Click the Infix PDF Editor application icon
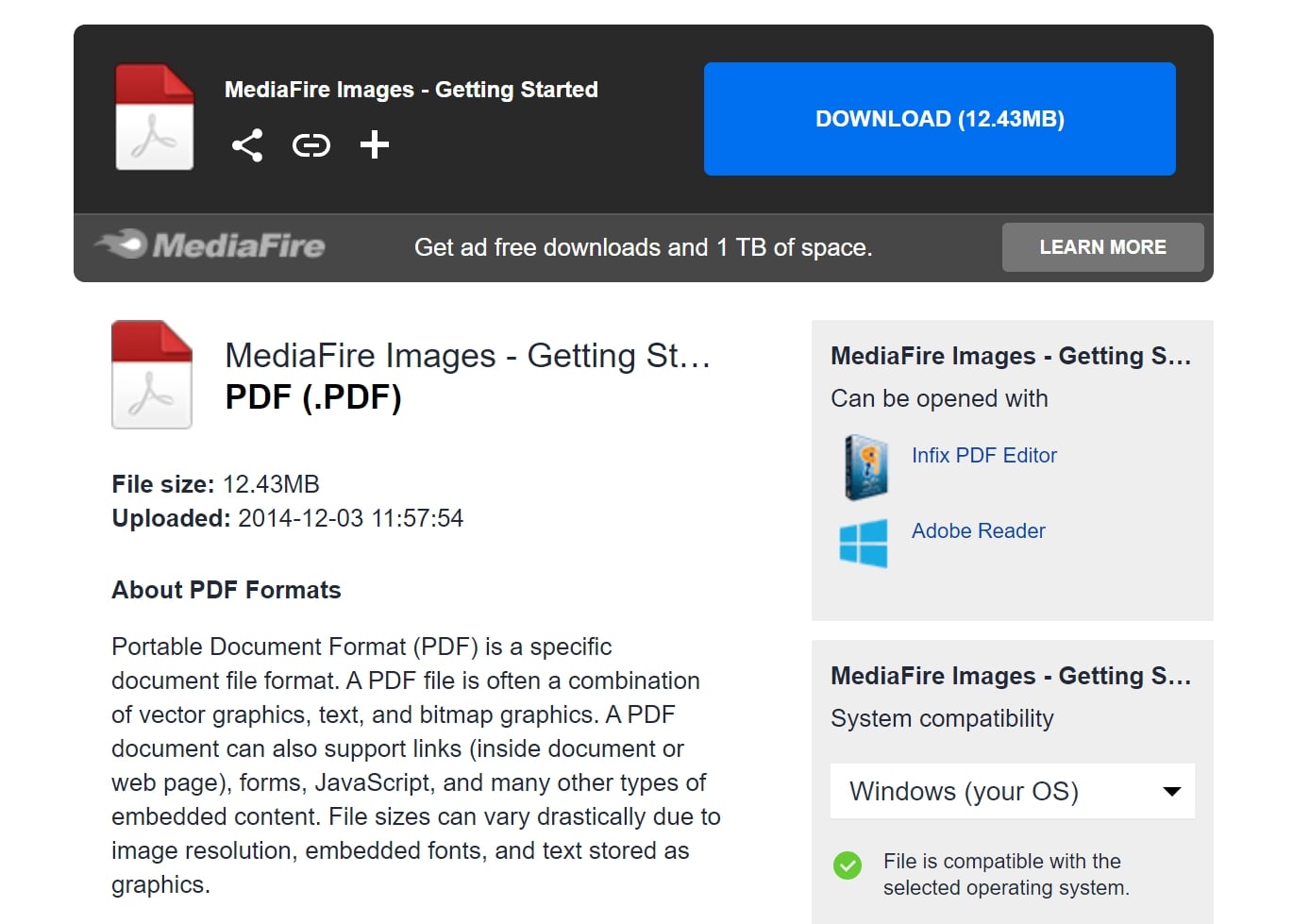This screenshot has width=1293, height=924. [x=862, y=467]
